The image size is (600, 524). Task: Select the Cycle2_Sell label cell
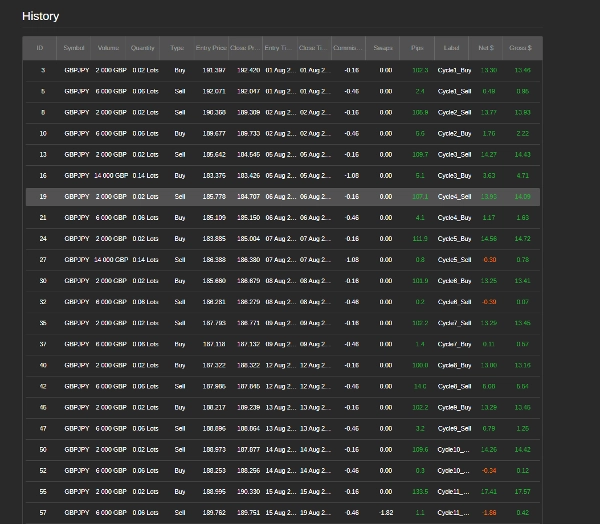(x=454, y=113)
